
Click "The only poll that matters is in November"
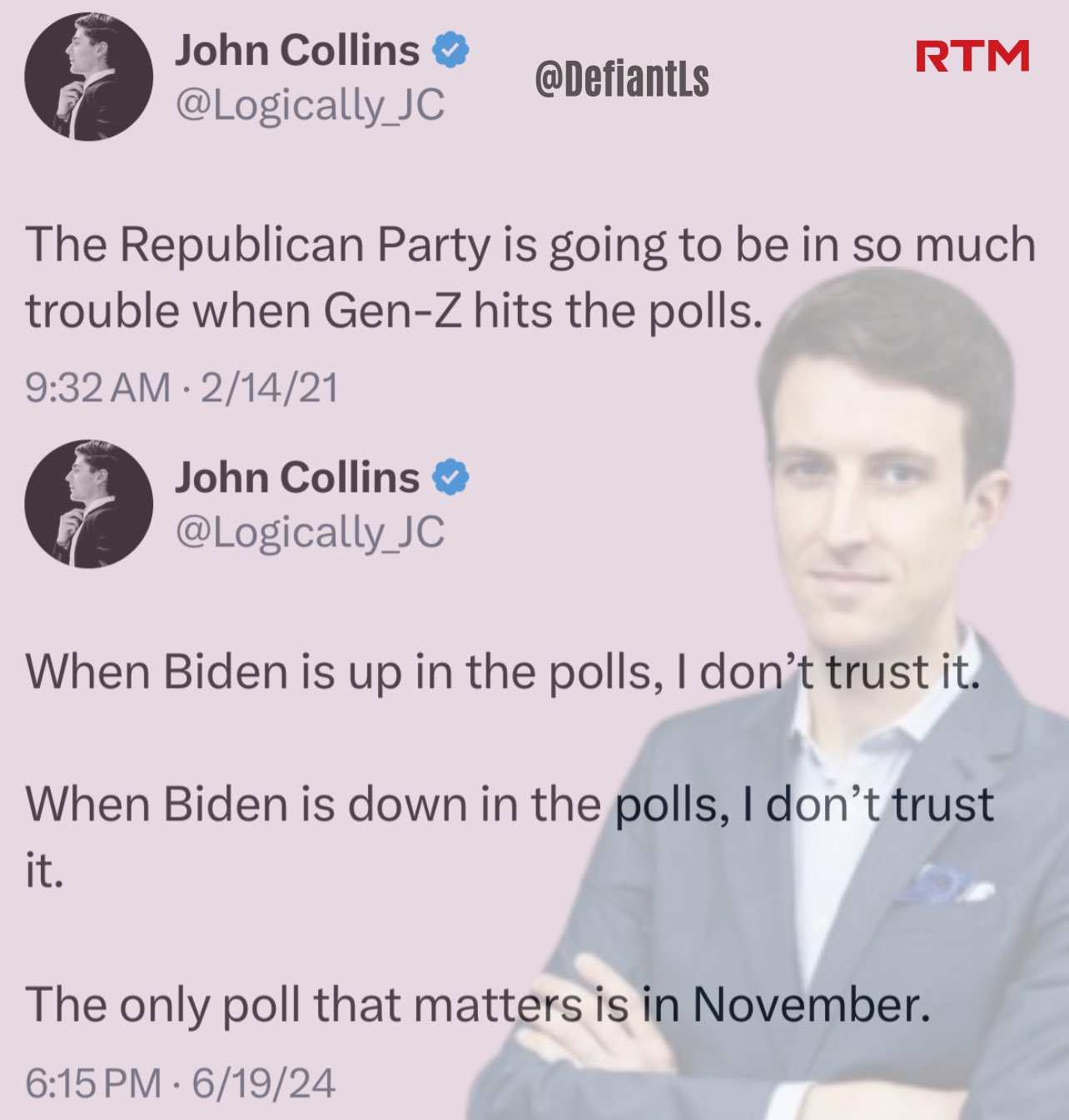(x=478, y=1004)
